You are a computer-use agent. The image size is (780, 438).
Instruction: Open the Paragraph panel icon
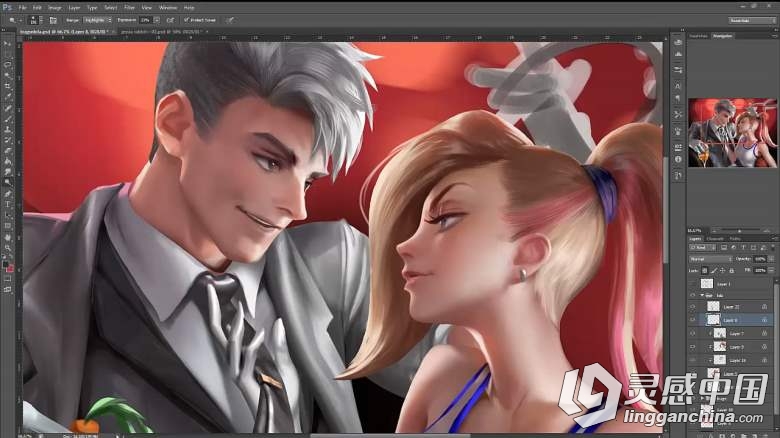coord(678,98)
